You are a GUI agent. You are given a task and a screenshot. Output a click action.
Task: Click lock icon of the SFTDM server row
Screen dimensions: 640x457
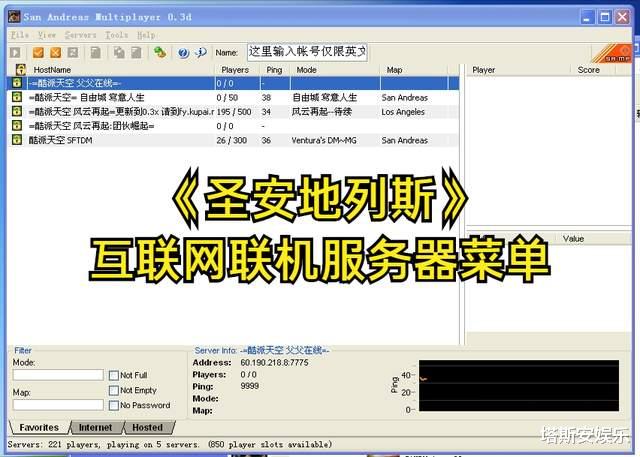pyautogui.click(x=17, y=140)
